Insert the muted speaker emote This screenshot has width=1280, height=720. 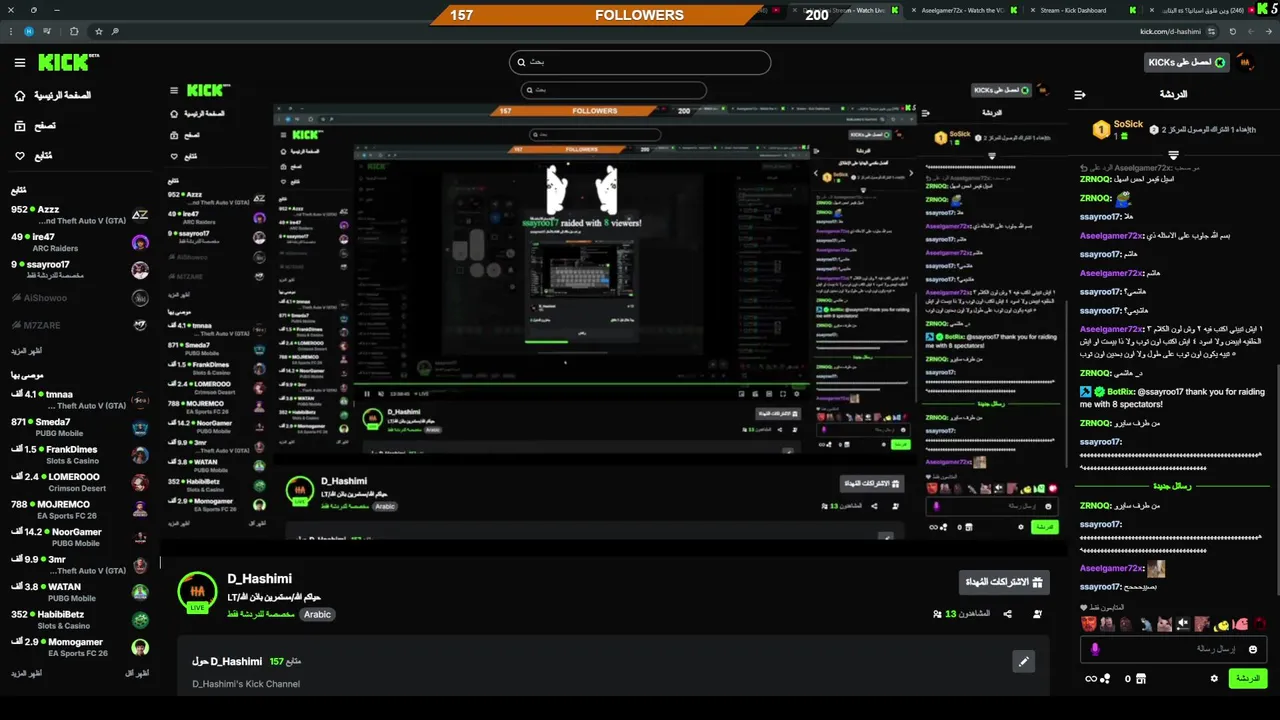(x=1184, y=623)
